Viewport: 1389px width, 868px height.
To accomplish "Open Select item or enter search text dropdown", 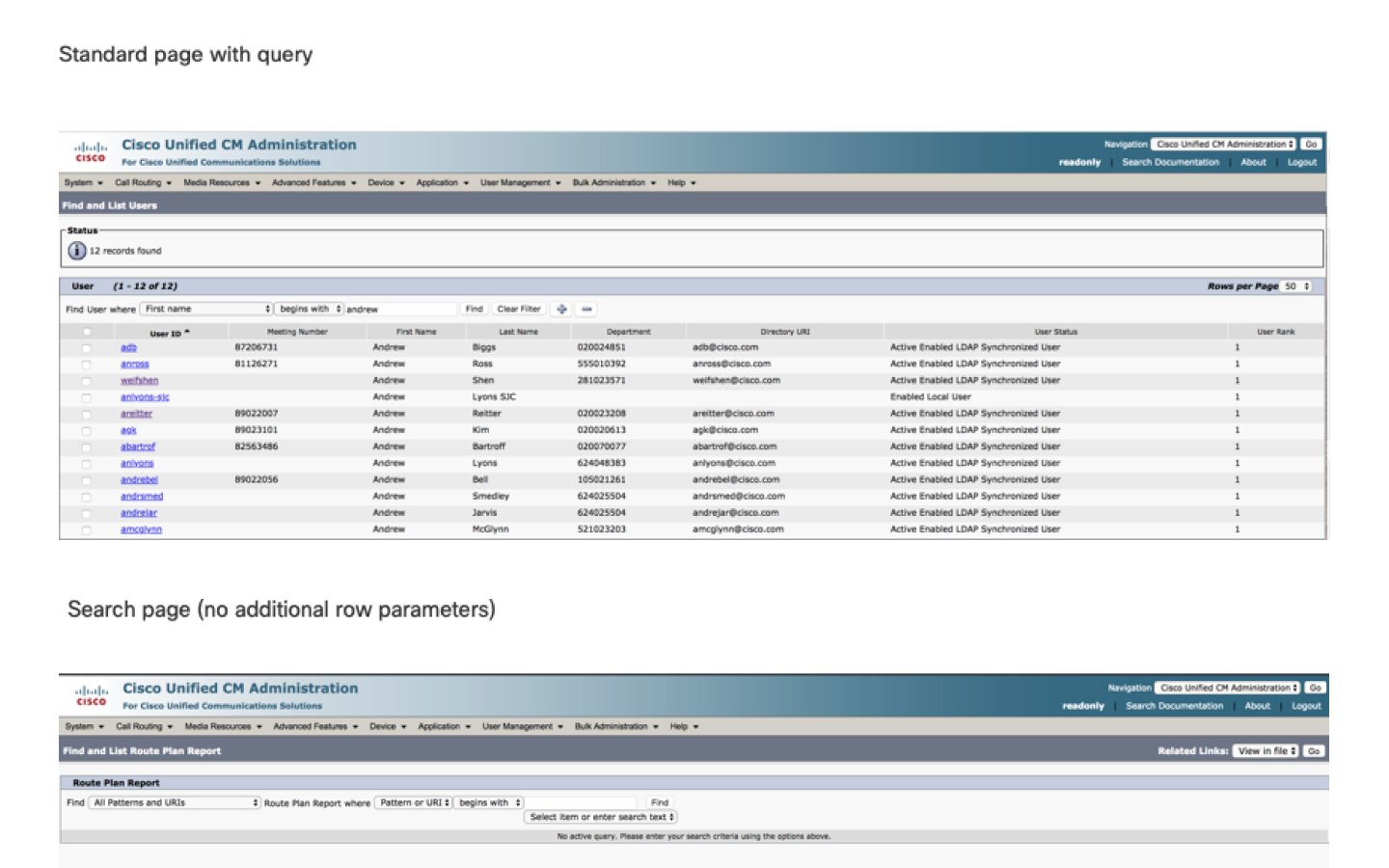I will pyautogui.click(x=600, y=817).
